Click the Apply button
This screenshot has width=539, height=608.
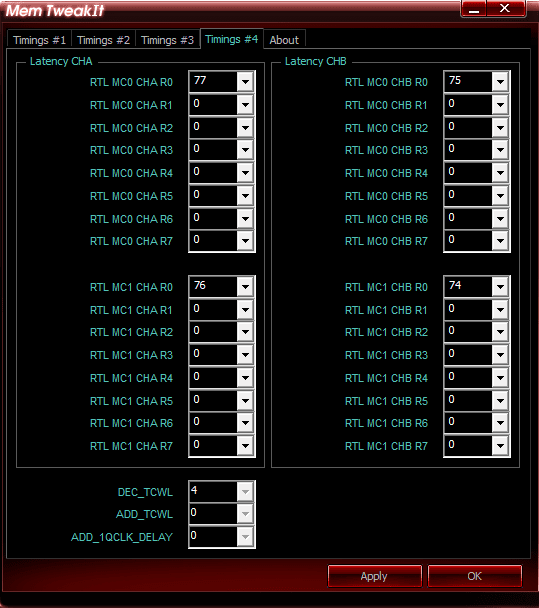tap(374, 576)
